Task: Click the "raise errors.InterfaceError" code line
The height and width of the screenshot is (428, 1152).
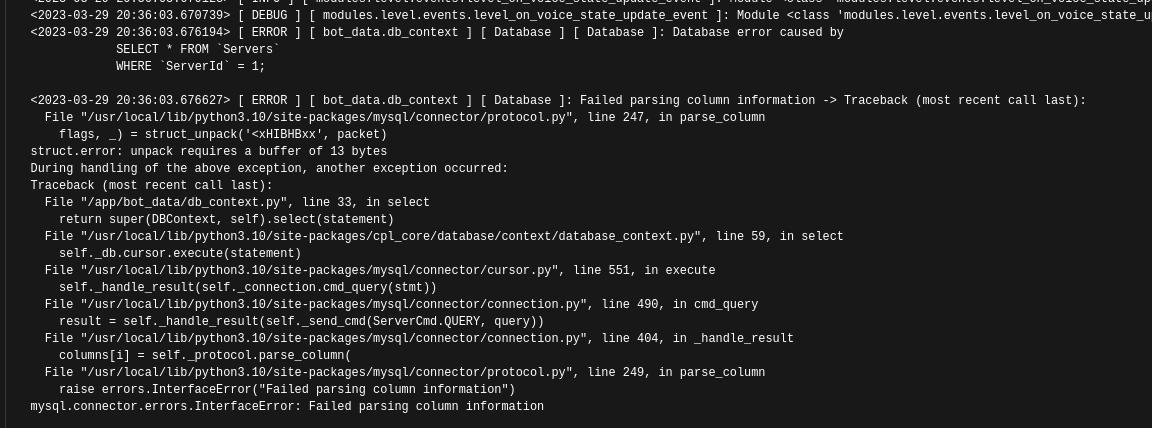Action: 287,389
